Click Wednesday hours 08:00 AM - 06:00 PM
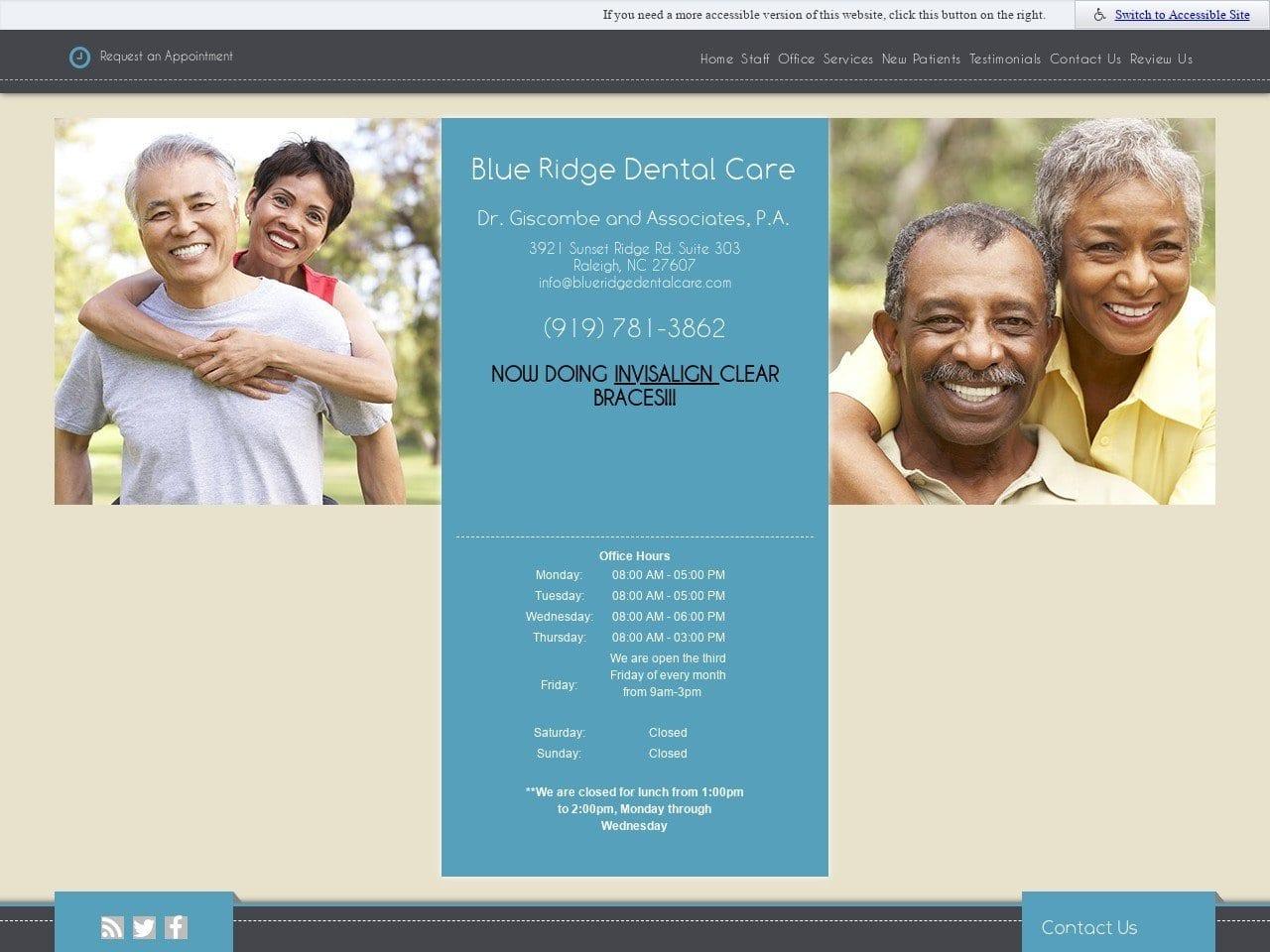The width and height of the screenshot is (1270, 952). click(x=669, y=617)
